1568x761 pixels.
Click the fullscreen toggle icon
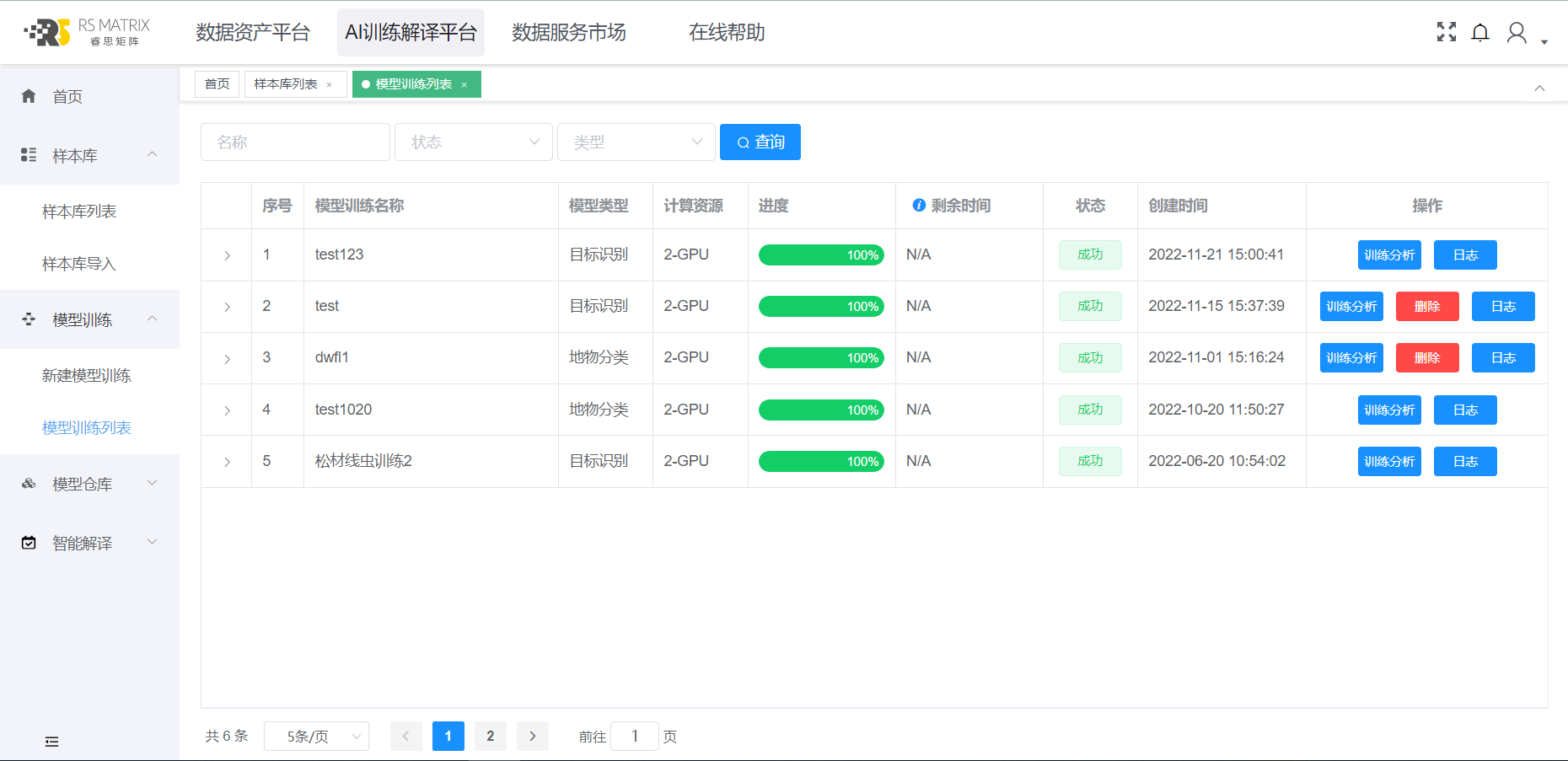1447,32
